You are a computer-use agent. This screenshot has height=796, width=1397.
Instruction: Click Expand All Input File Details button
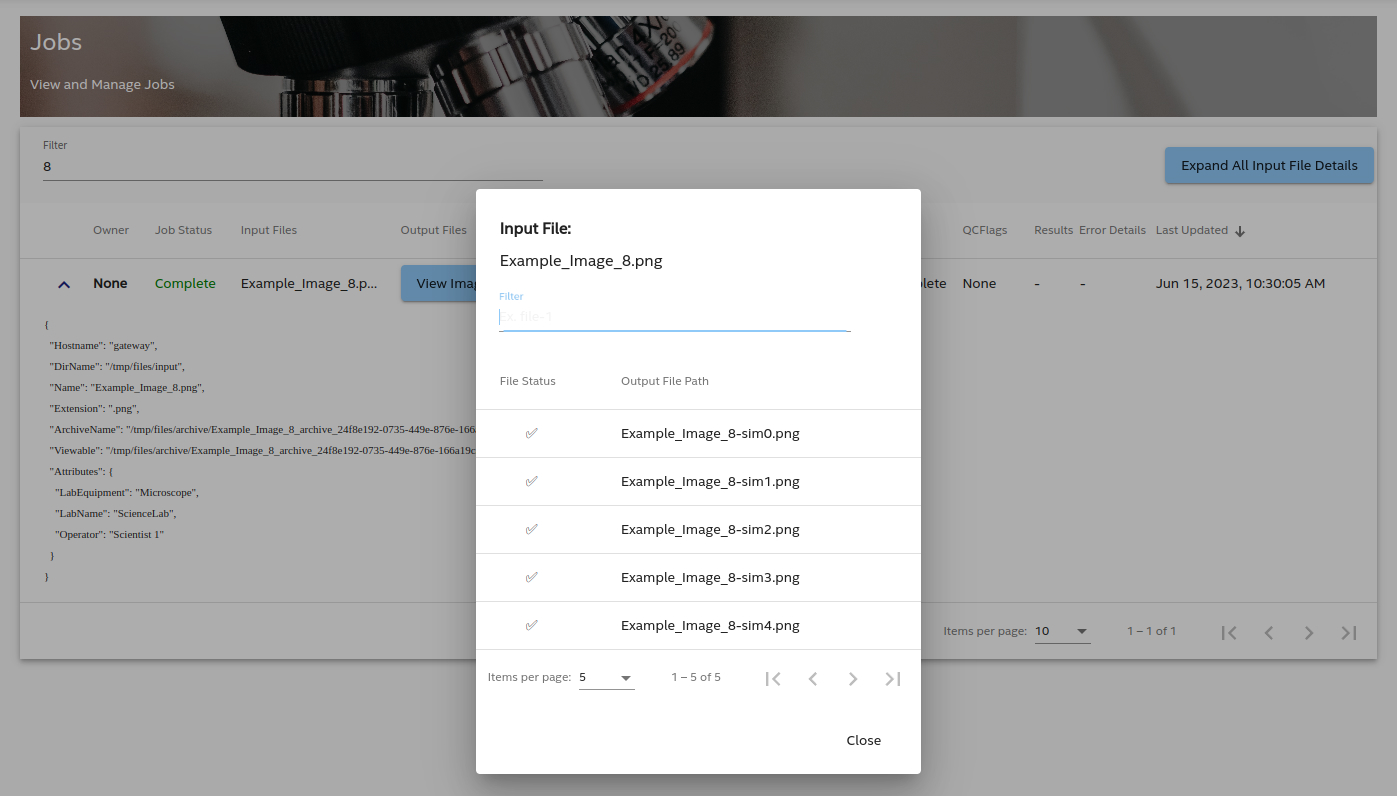[x=1269, y=166]
